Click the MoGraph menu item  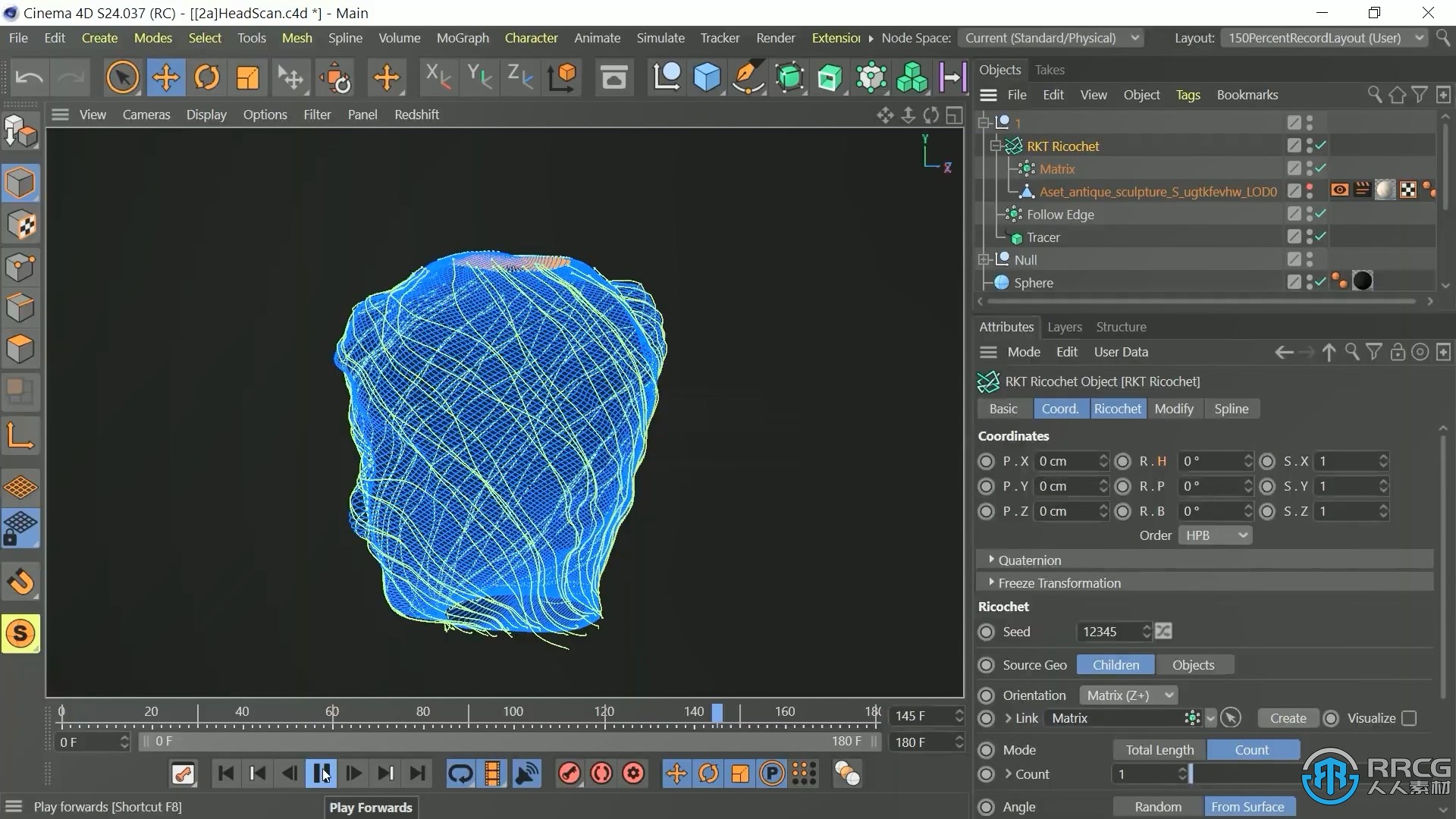click(x=462, y=37)
